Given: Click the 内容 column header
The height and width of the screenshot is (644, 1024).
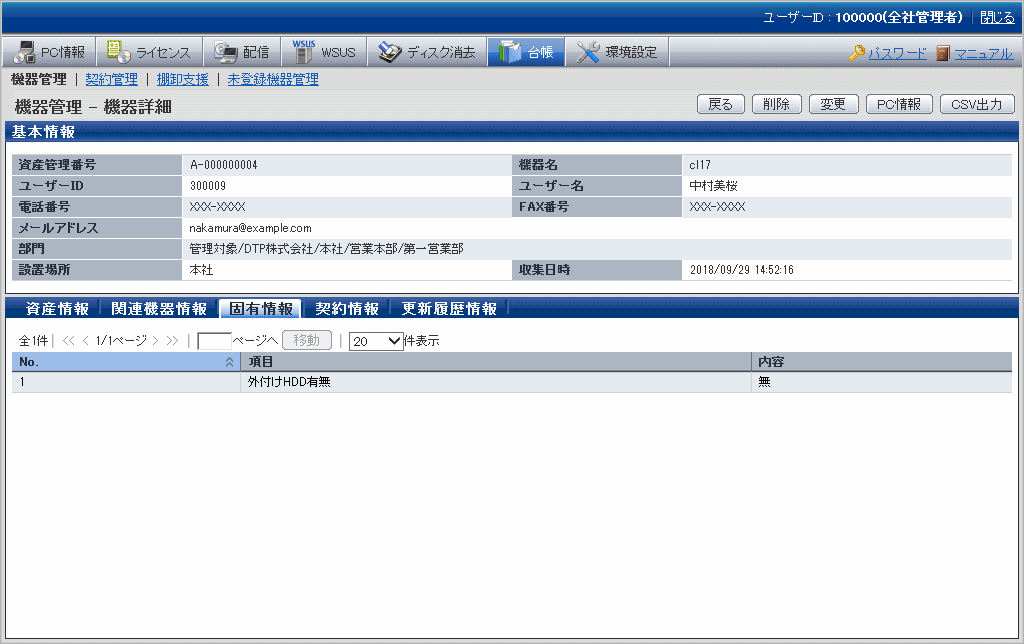Looking at the screenshot, I should (882, 362).
